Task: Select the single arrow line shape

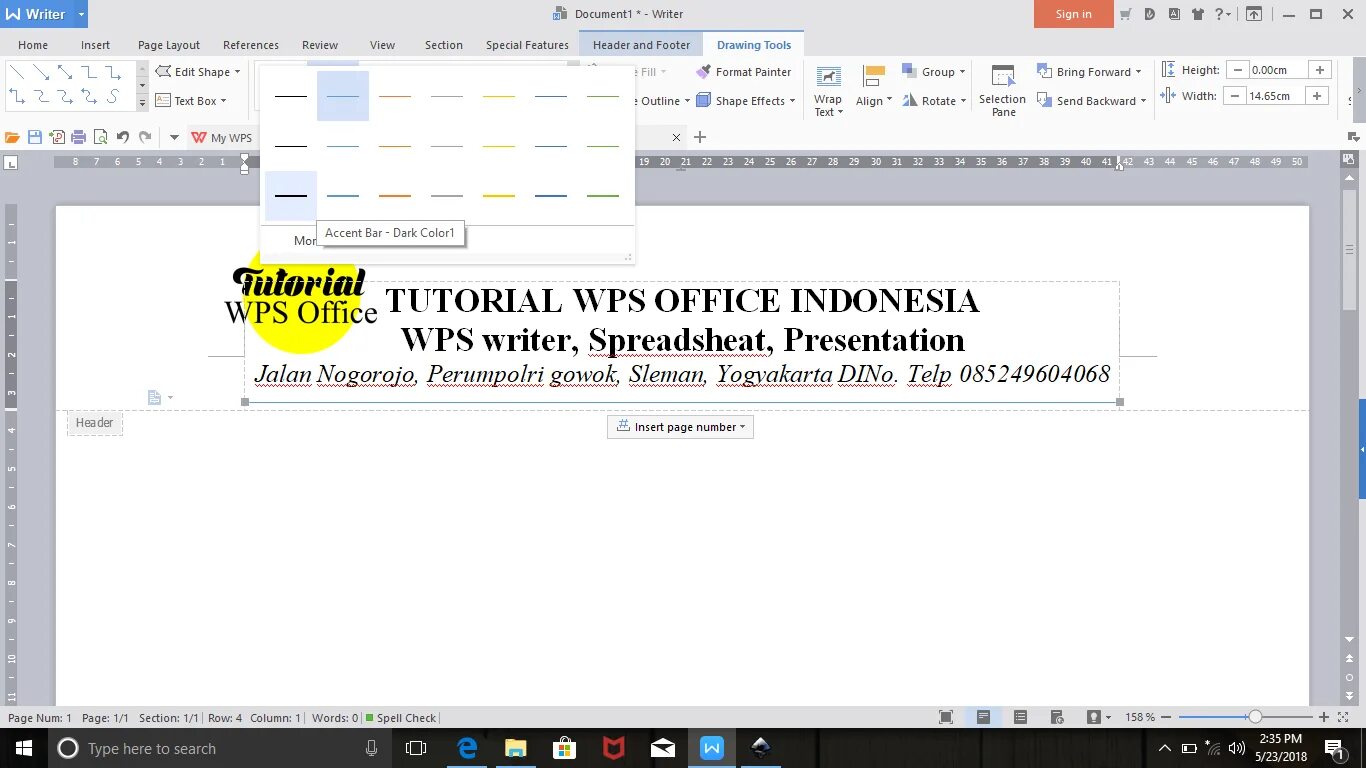Action: click(x=41, y=72)
